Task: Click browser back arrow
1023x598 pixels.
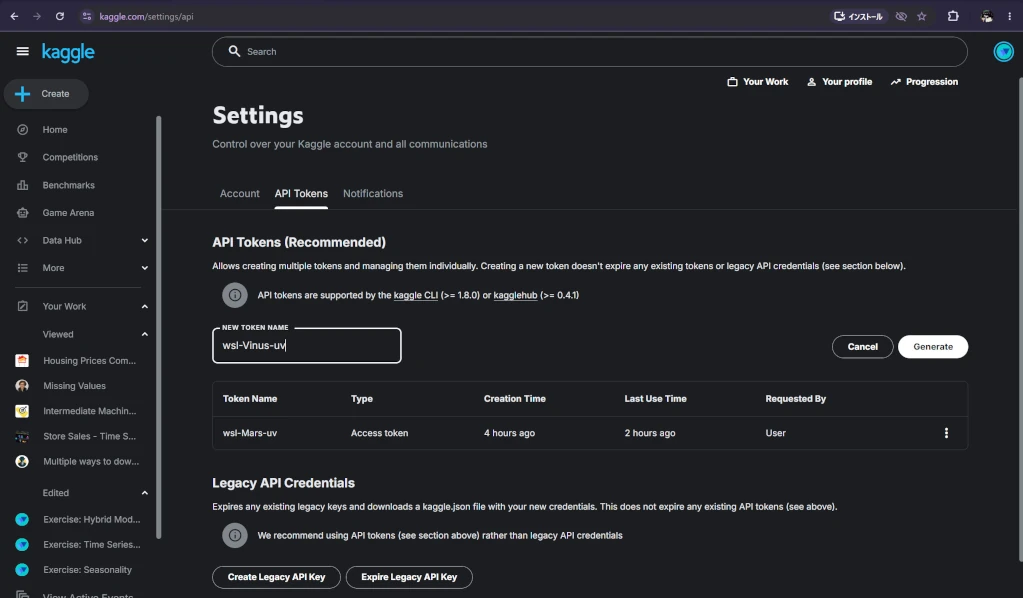Action: 14,16
